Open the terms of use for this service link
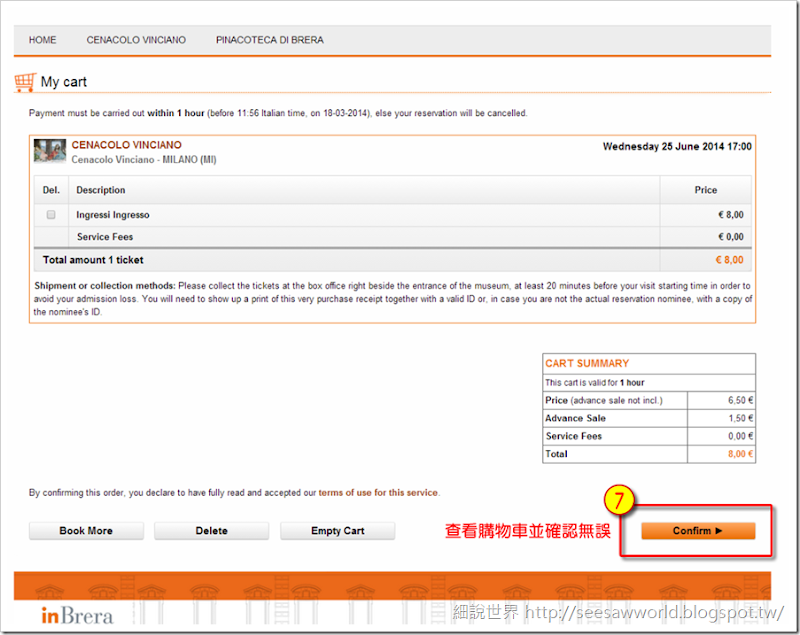800x635 pixels. (x=378, y=493)
